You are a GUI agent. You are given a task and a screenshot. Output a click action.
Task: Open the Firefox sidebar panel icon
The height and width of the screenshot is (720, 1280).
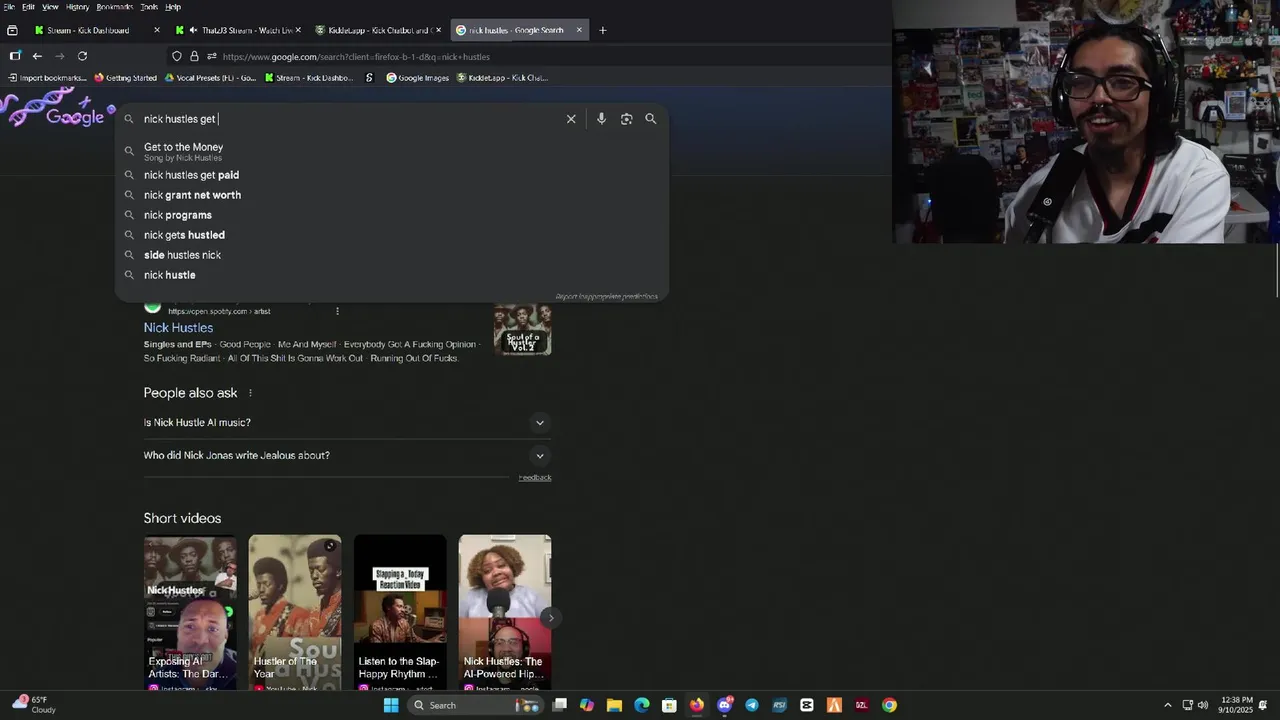(x=15, y=56)
